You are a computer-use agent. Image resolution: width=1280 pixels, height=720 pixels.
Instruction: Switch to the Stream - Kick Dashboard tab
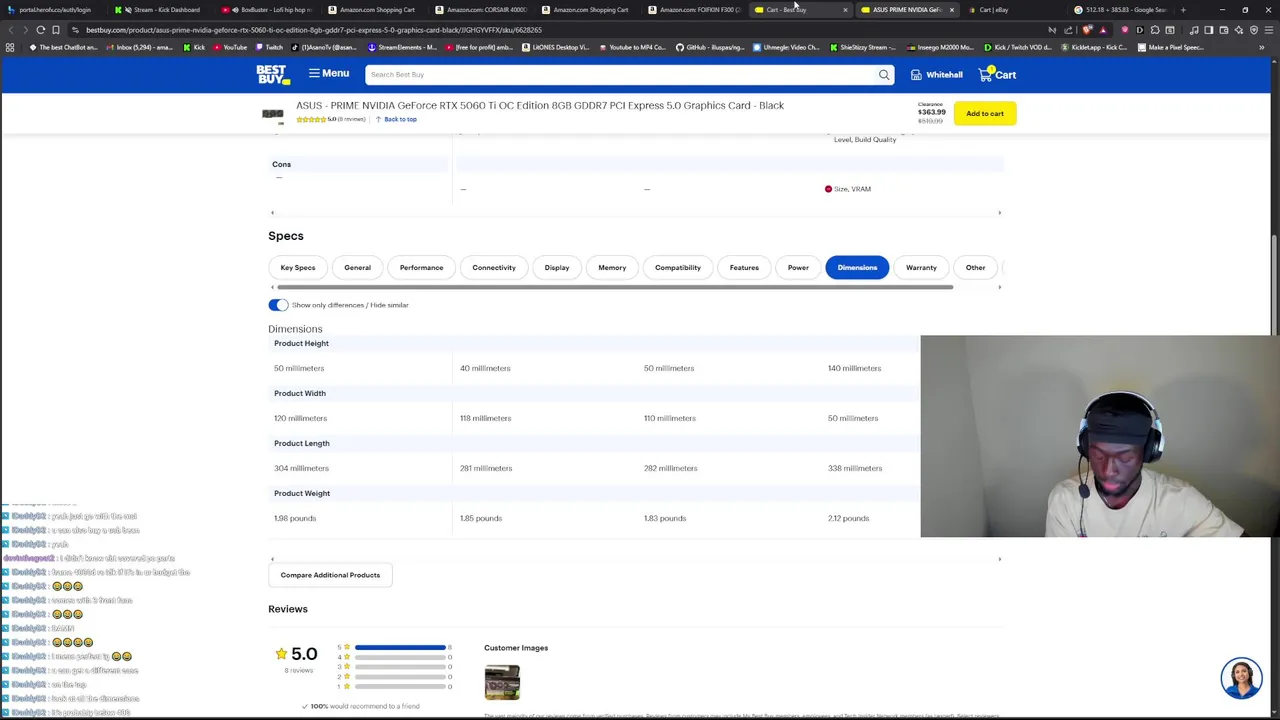161,10
